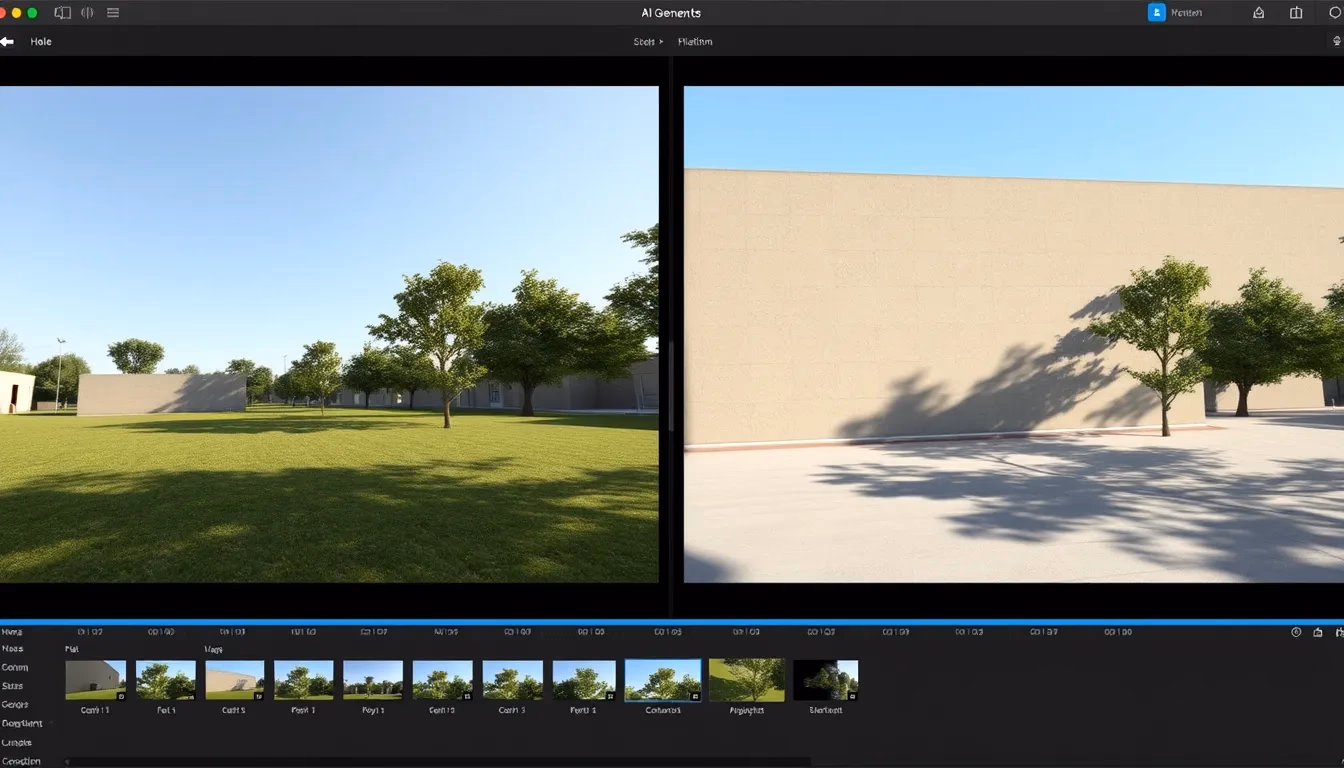Select the split-view layout icon in the title bar
Viewport: 1344px width, 768px height.
(1296, 13)
